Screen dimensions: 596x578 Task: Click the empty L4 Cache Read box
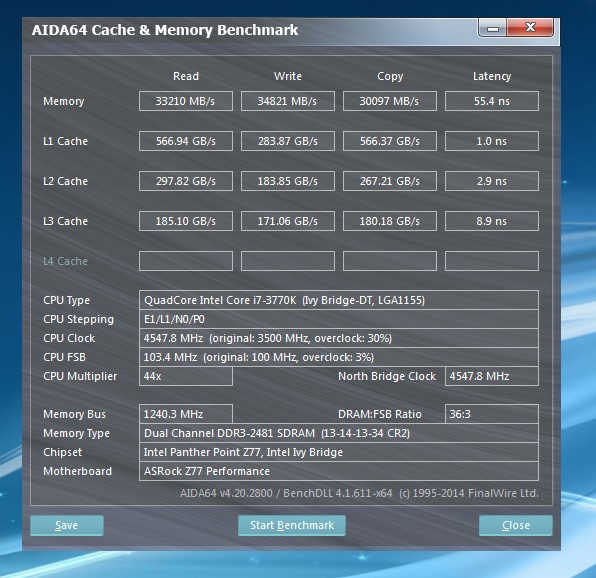[185, 261]
